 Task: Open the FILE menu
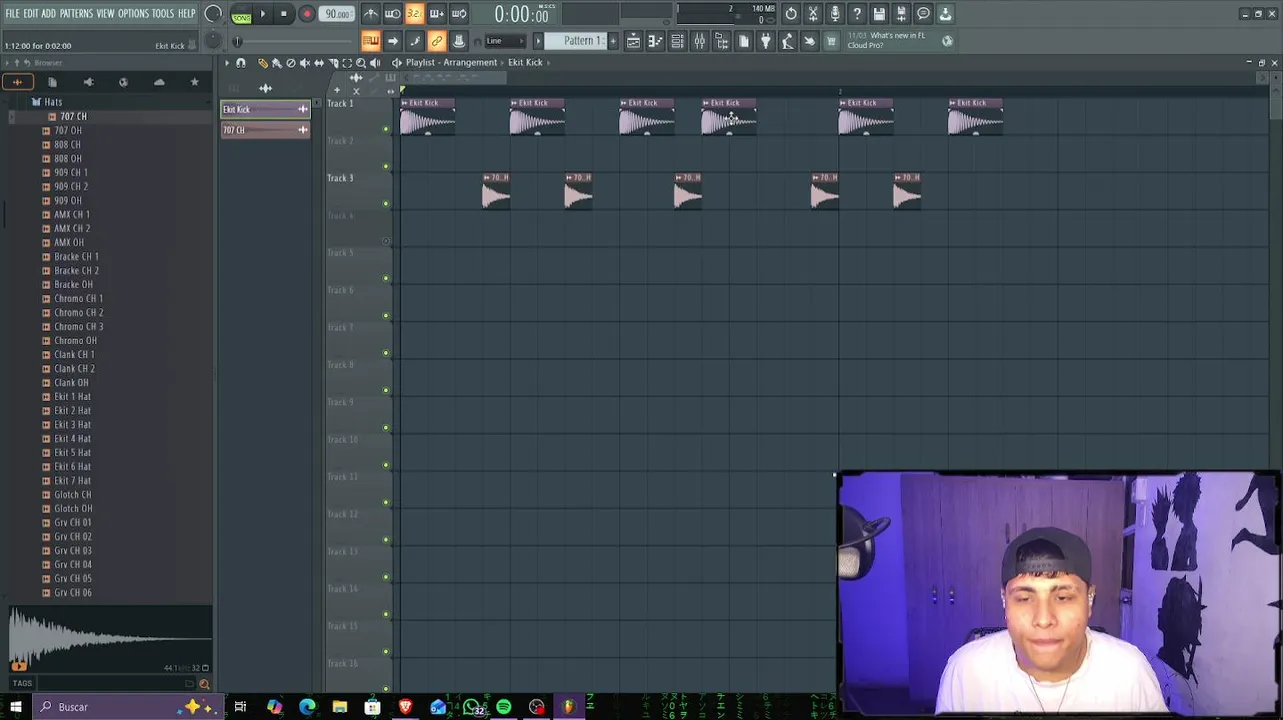coord(12,13)
